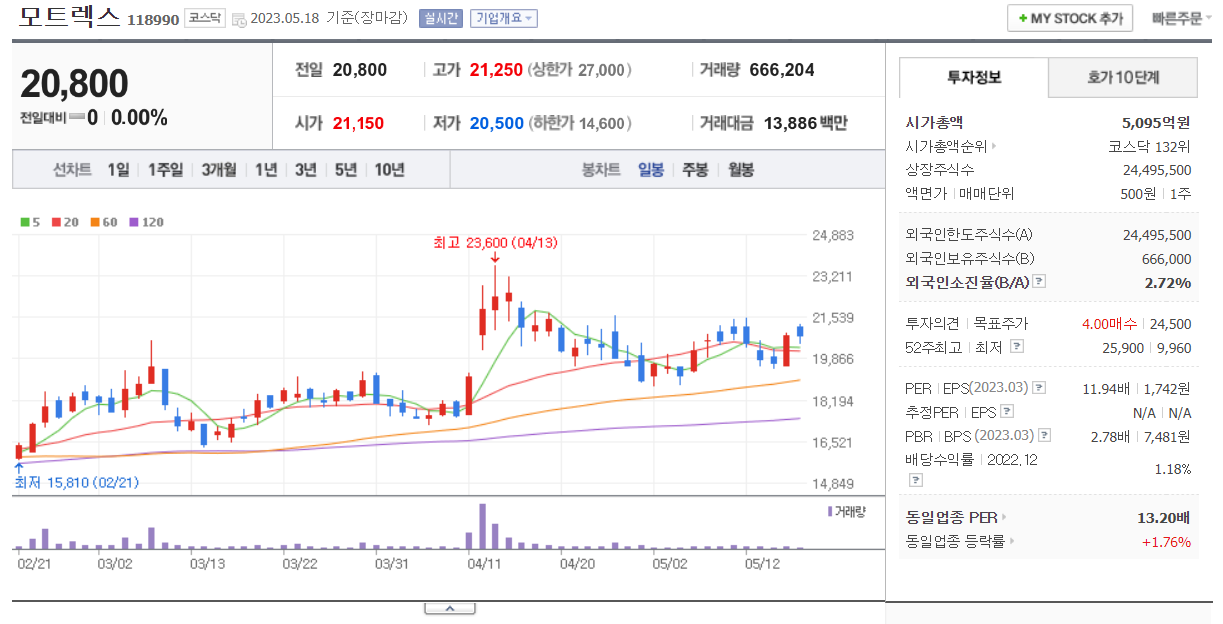This screenshot has height=624, width=1223.
Task: Click the calendar icon beside the date
Action: click(238, 19)
